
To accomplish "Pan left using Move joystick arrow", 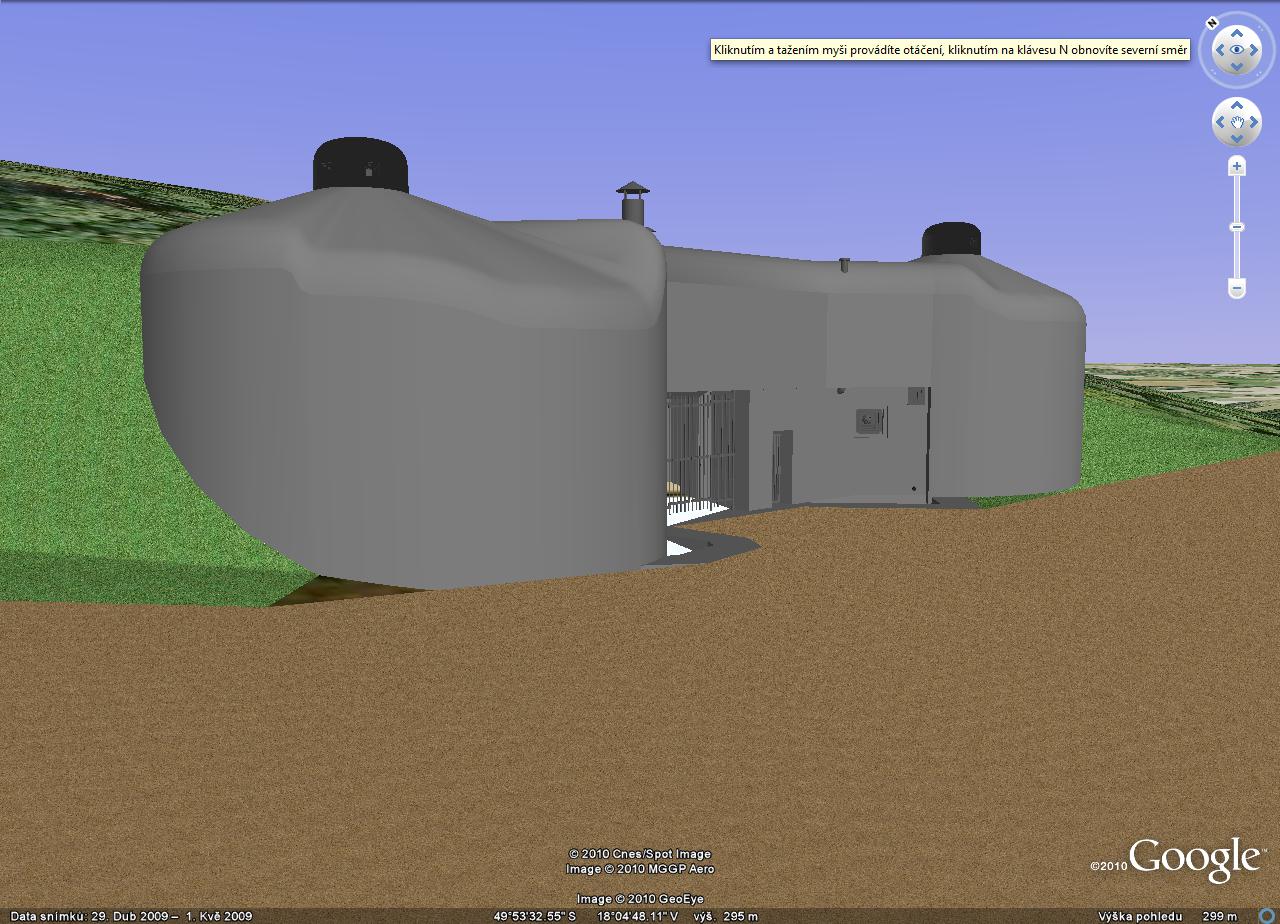I will tap(1219, 123).
